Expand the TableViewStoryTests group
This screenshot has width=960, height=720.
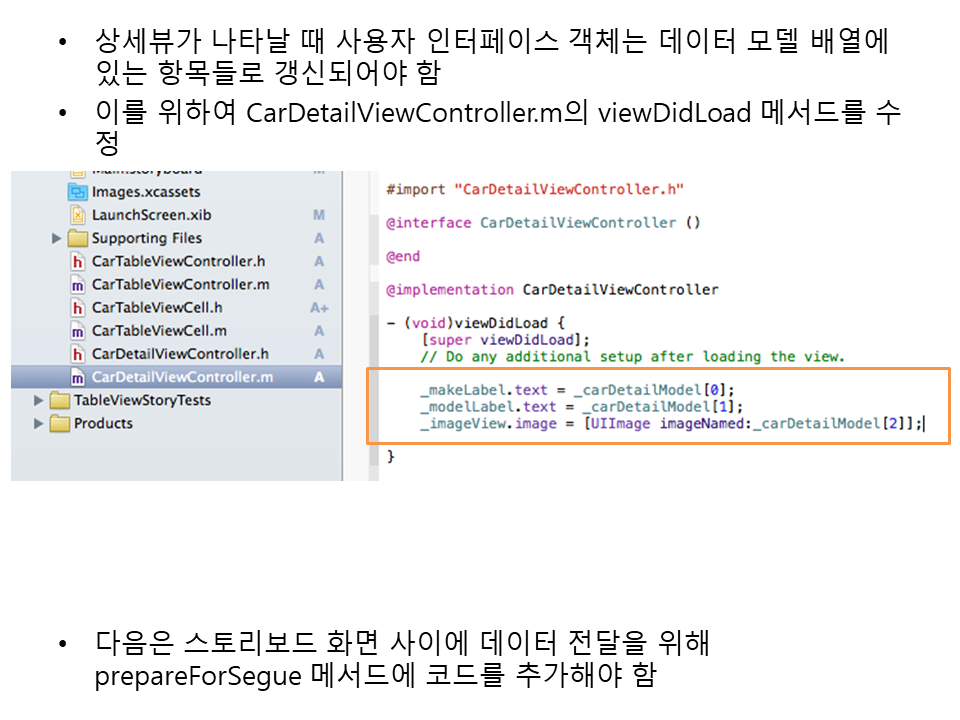(39, 400)
